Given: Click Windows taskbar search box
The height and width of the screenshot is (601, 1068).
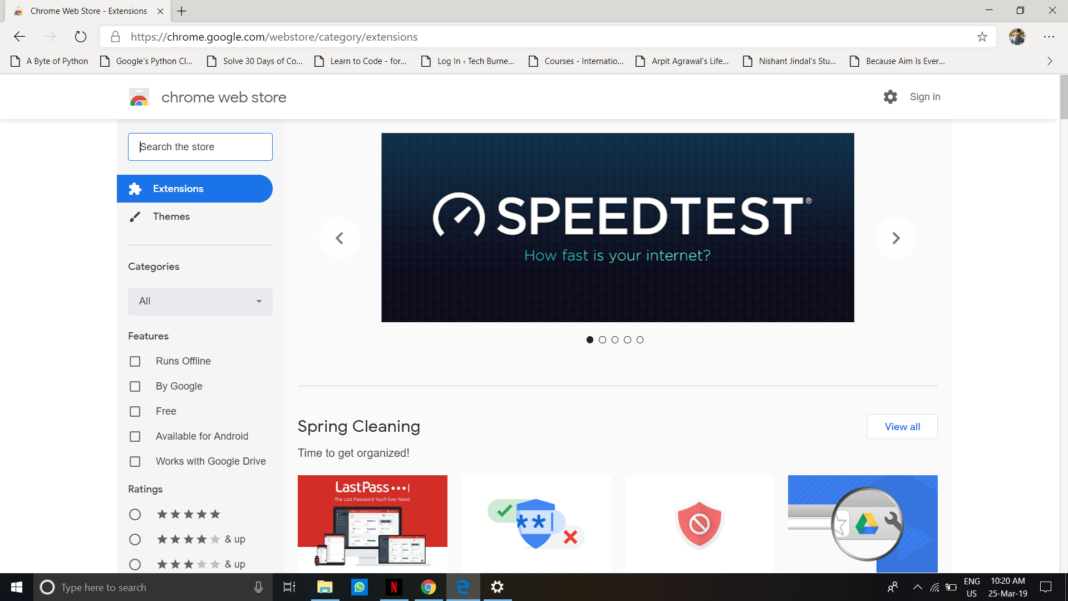Looking at the screenshot, I should coord(153,587).
